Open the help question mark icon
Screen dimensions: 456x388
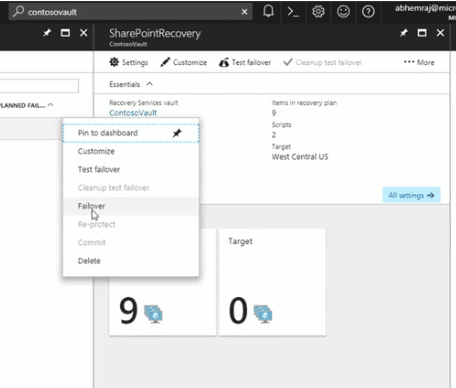click(x=368, y=12)
